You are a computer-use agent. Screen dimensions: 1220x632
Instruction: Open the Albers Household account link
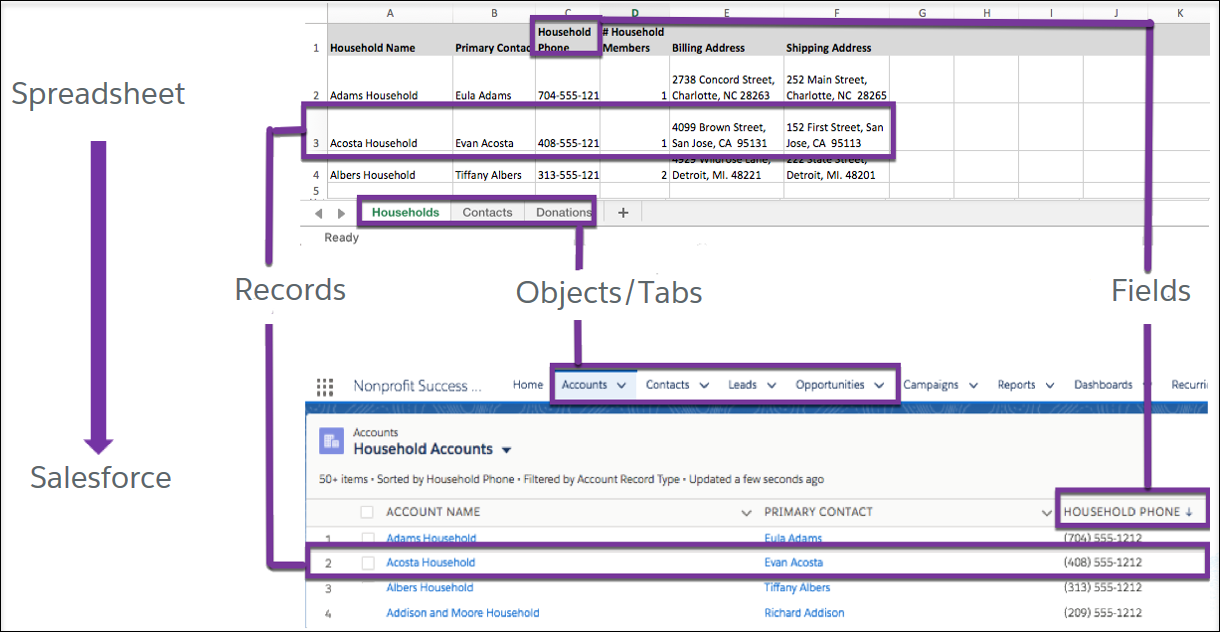[x=429, y=588]
